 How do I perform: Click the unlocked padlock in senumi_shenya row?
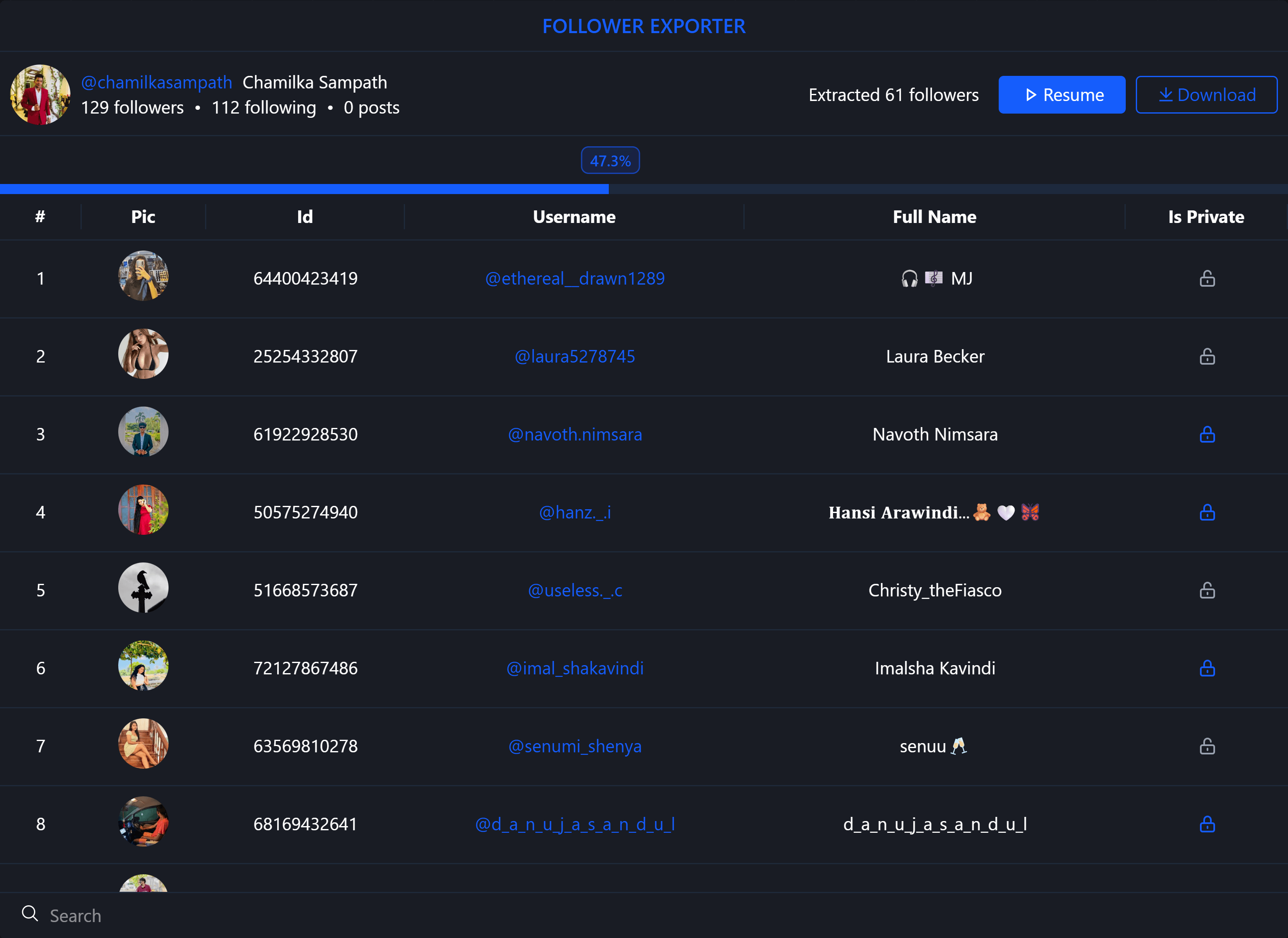tap(1207, 746)
